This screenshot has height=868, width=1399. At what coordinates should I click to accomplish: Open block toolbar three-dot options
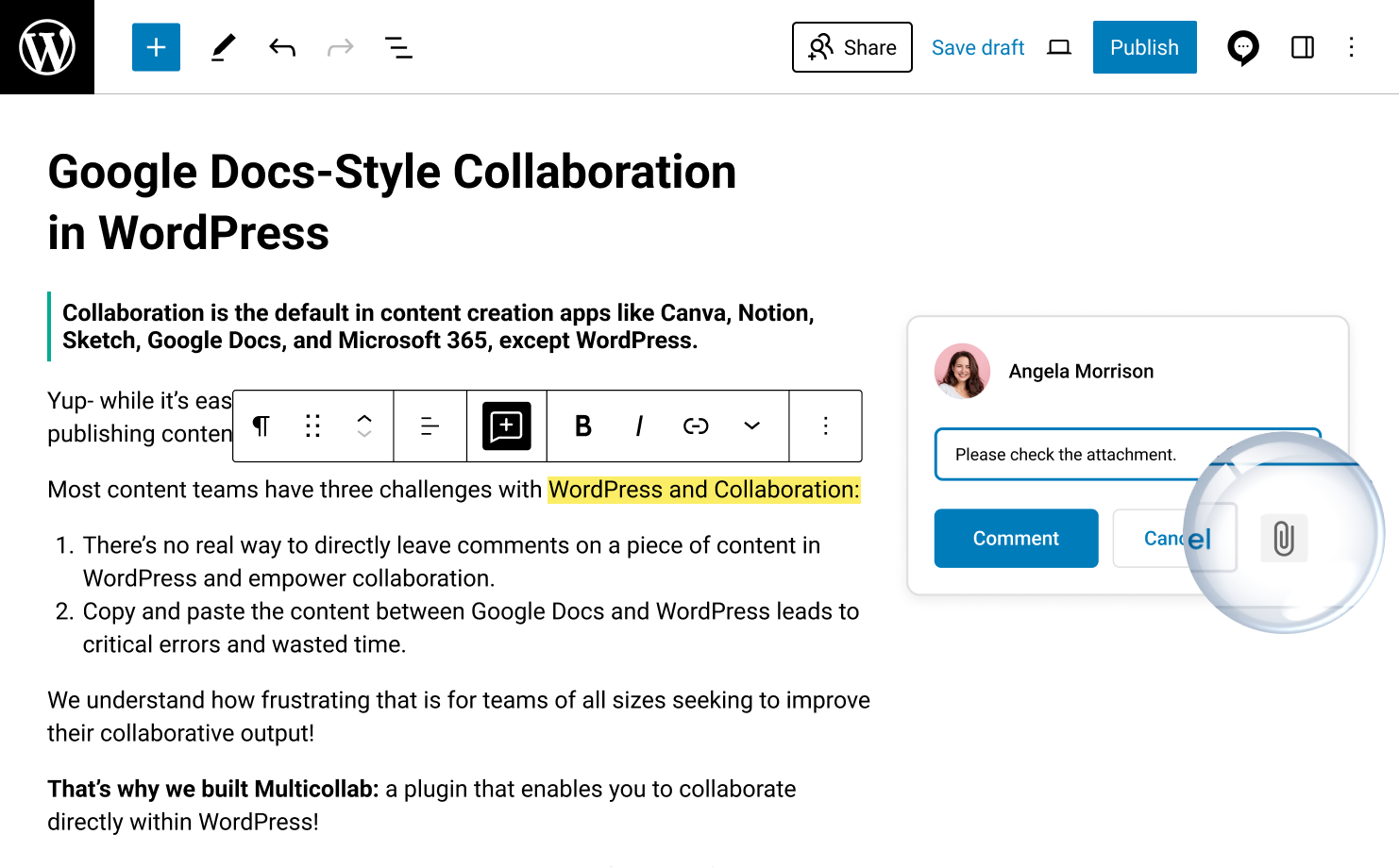coord(826,426)
